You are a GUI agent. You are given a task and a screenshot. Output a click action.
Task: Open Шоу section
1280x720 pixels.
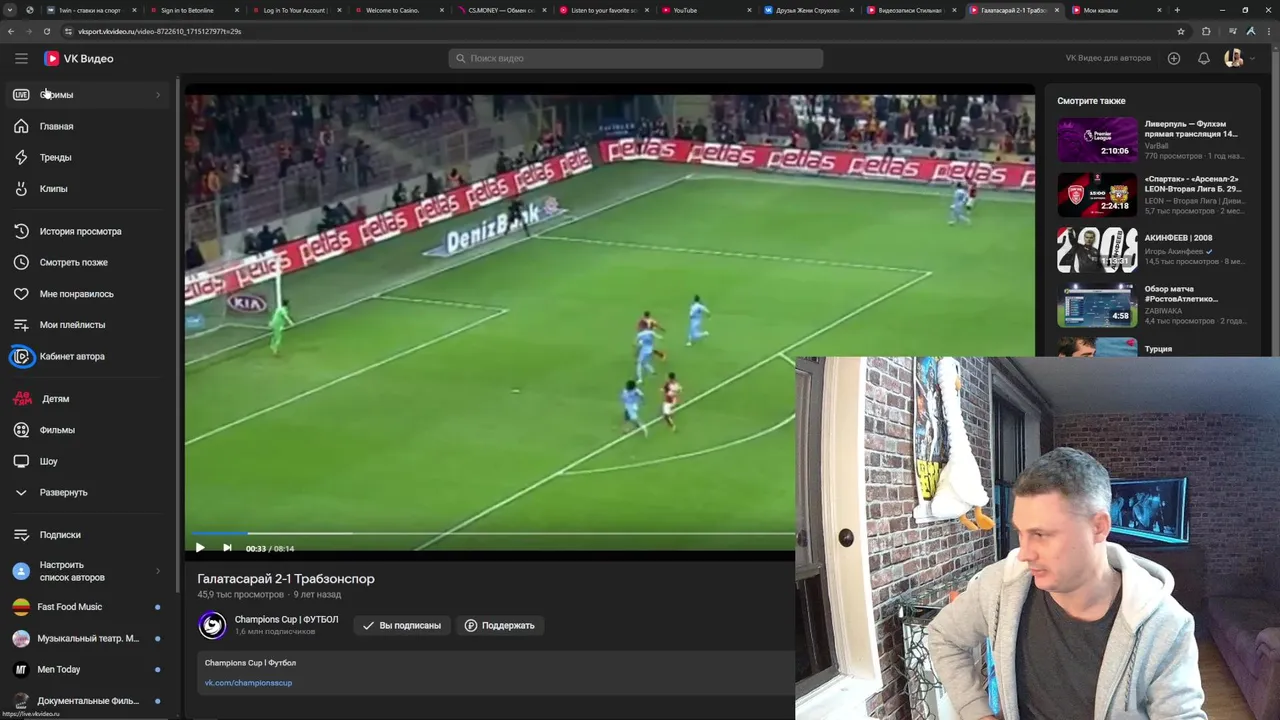coord(87,461)
